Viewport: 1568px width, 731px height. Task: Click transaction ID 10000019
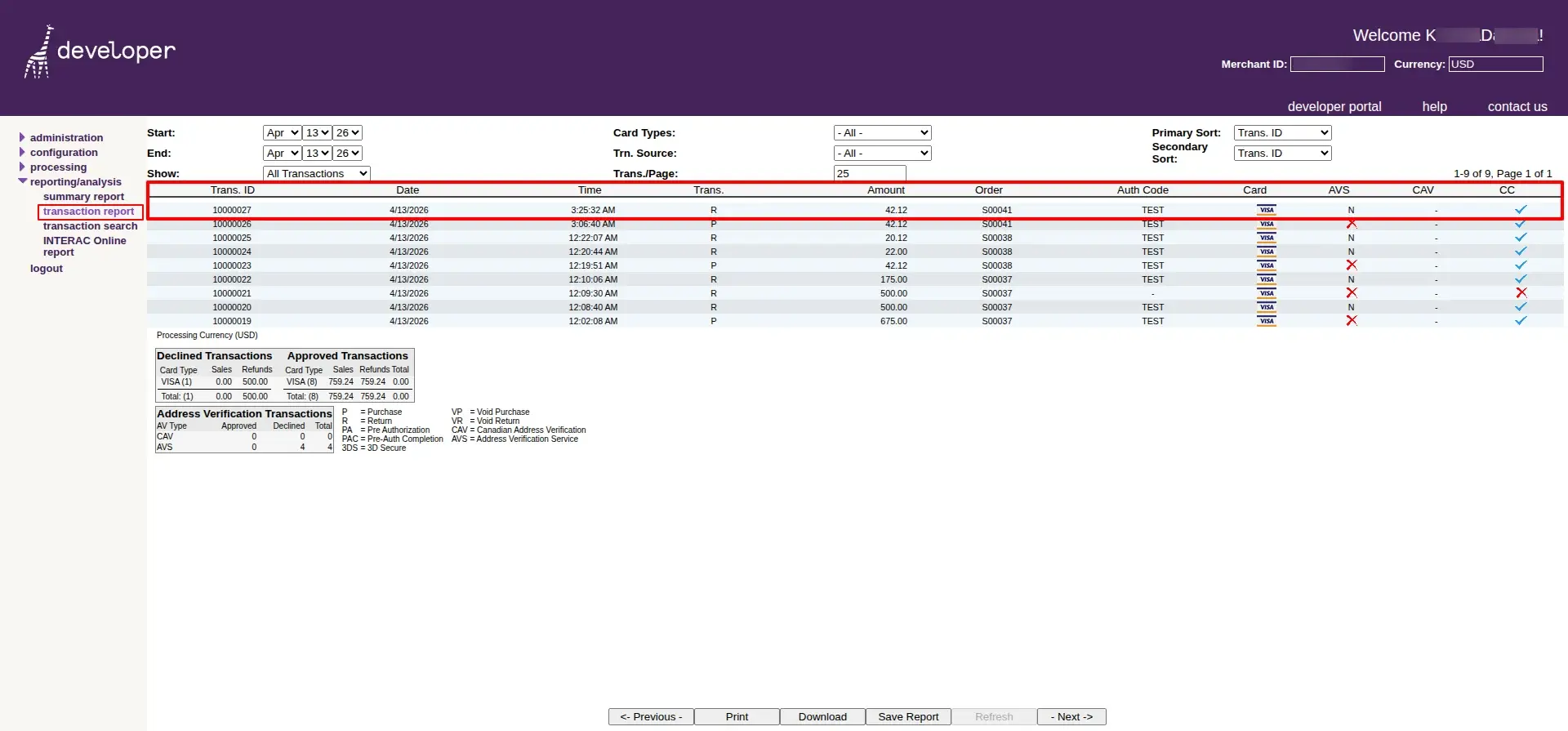coord(232,321)
